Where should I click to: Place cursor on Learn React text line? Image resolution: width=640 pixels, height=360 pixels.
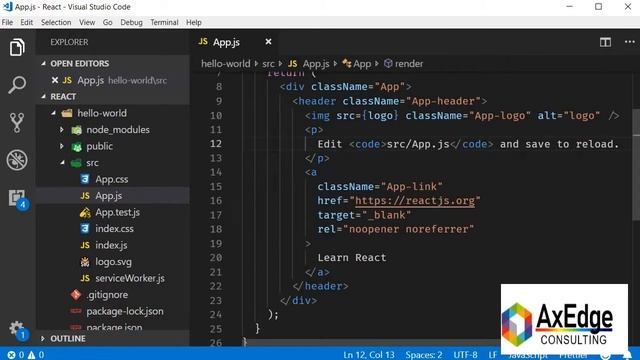(x=352, y=258)
